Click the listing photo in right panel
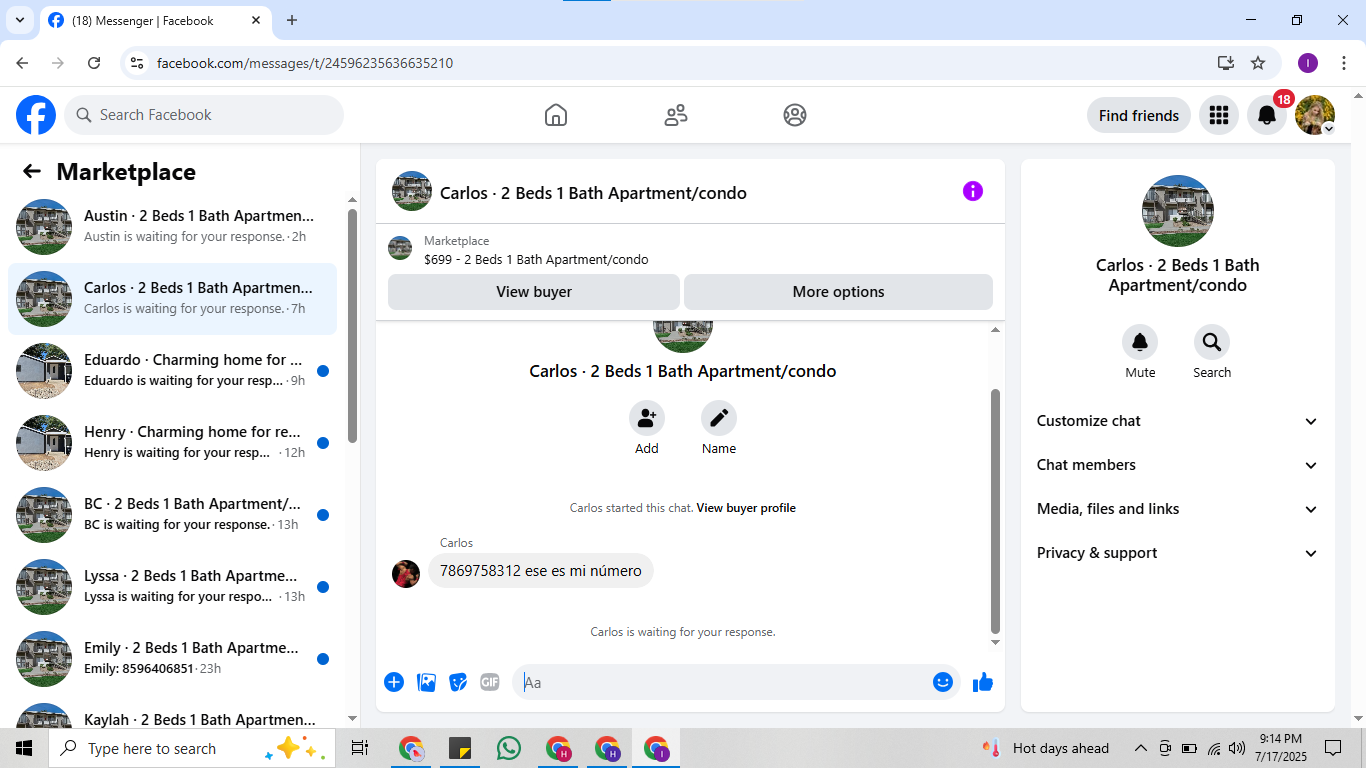Image resolution: width=1366 pixels, height=768 pixels. click(1178, 211)
